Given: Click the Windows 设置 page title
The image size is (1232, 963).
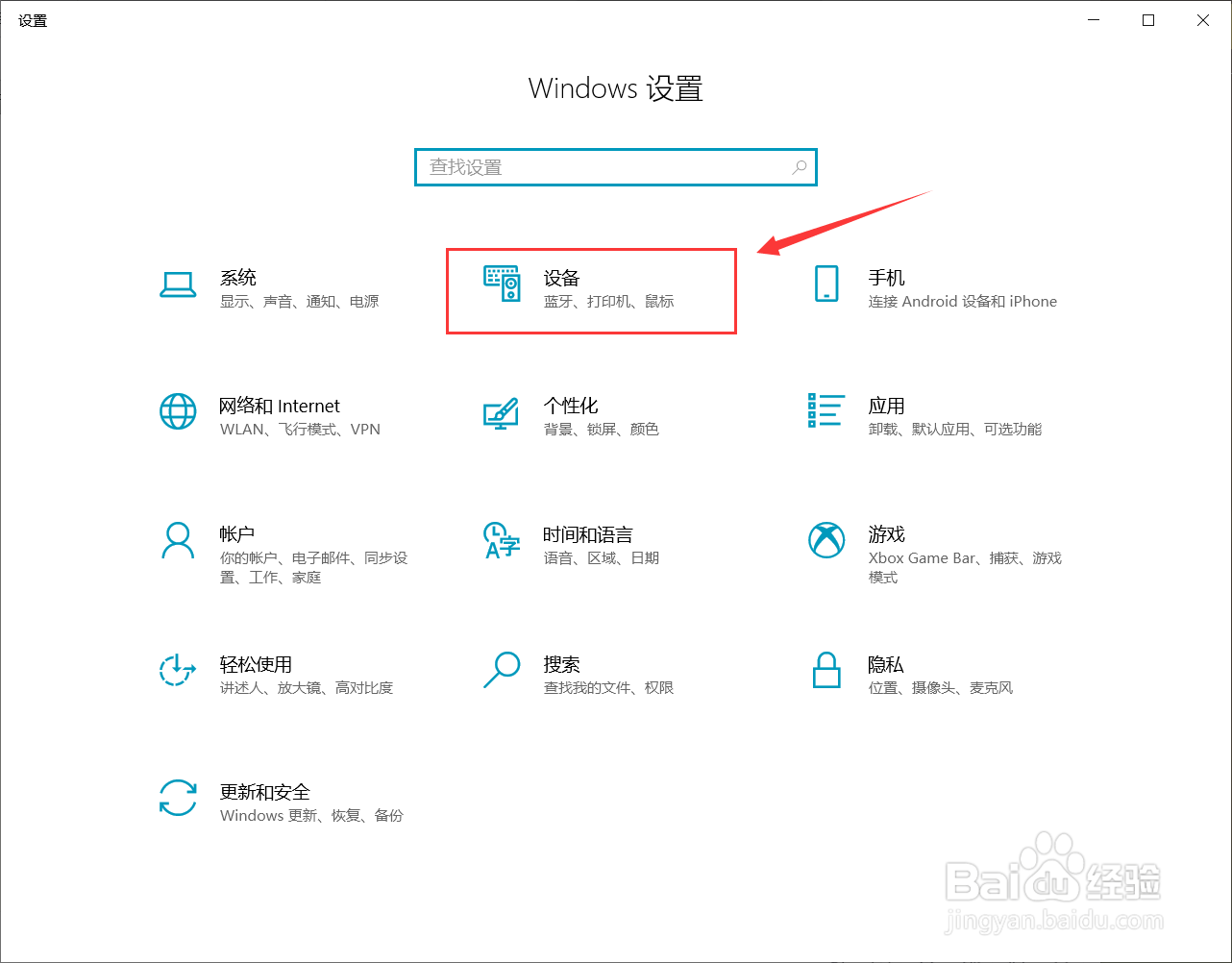Looking at the screenshot, I should click(x=616, y=88).
